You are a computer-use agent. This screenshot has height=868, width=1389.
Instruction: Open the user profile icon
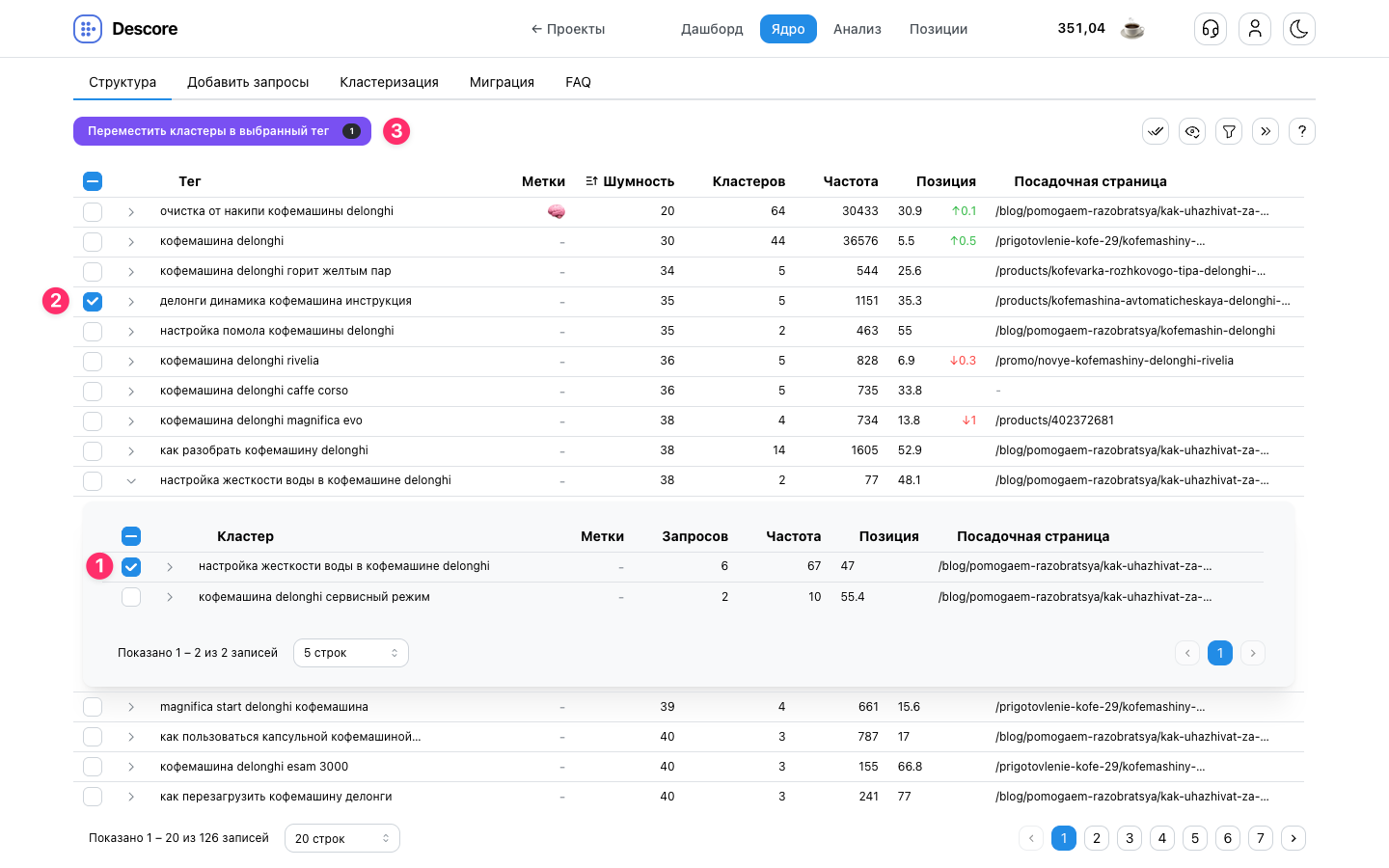1255,29
